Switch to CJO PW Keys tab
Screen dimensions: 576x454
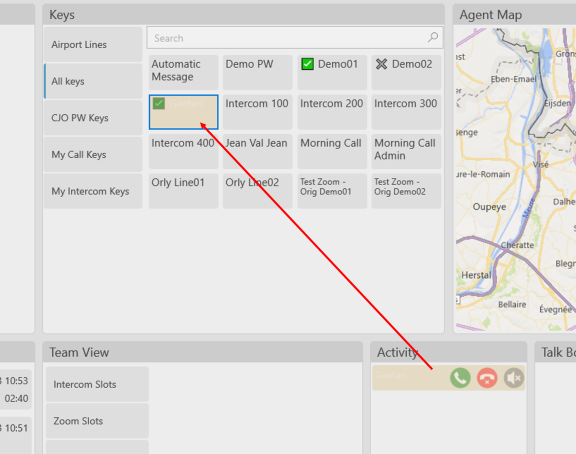[x=93, y=118]
